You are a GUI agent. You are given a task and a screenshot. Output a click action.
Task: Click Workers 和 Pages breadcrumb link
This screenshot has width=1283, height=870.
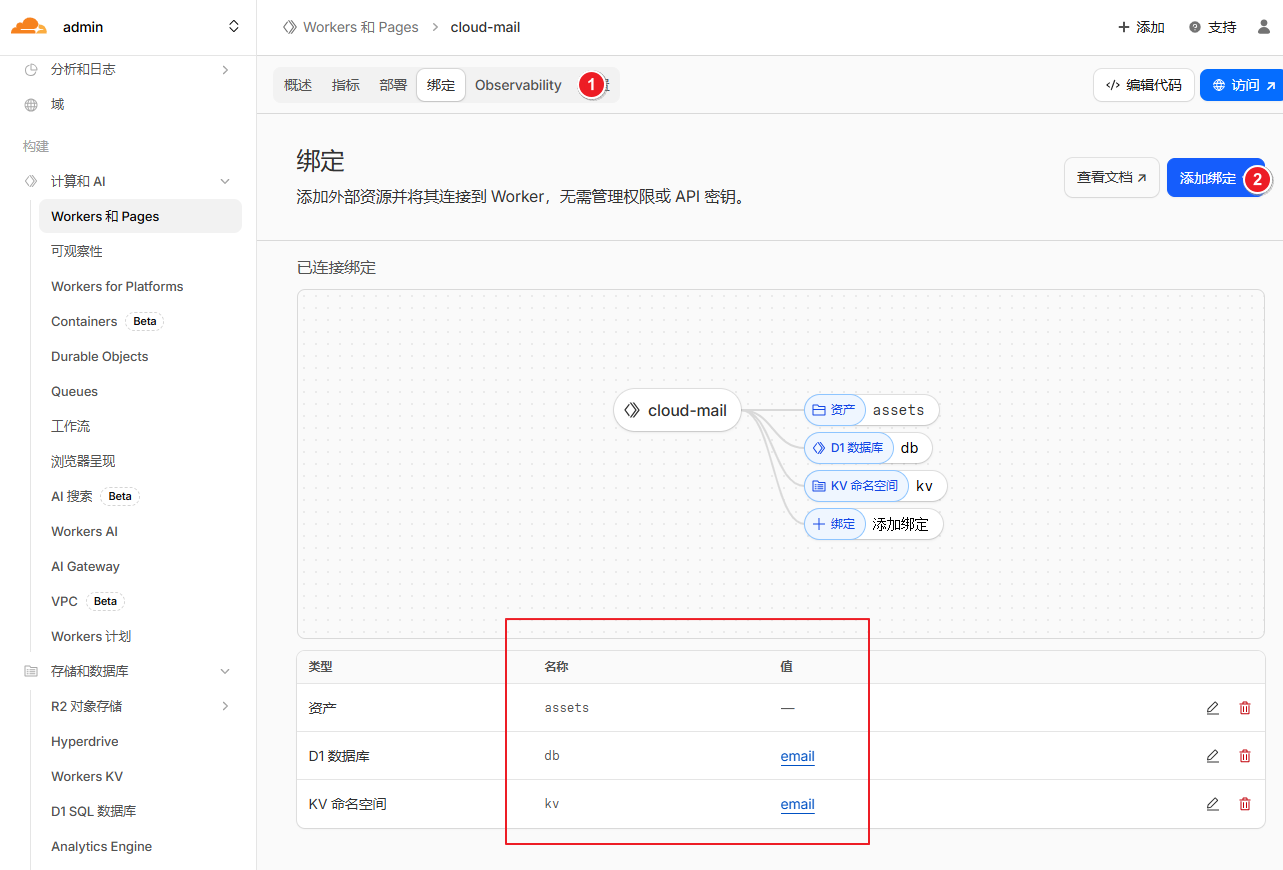(x=360, y=27)
